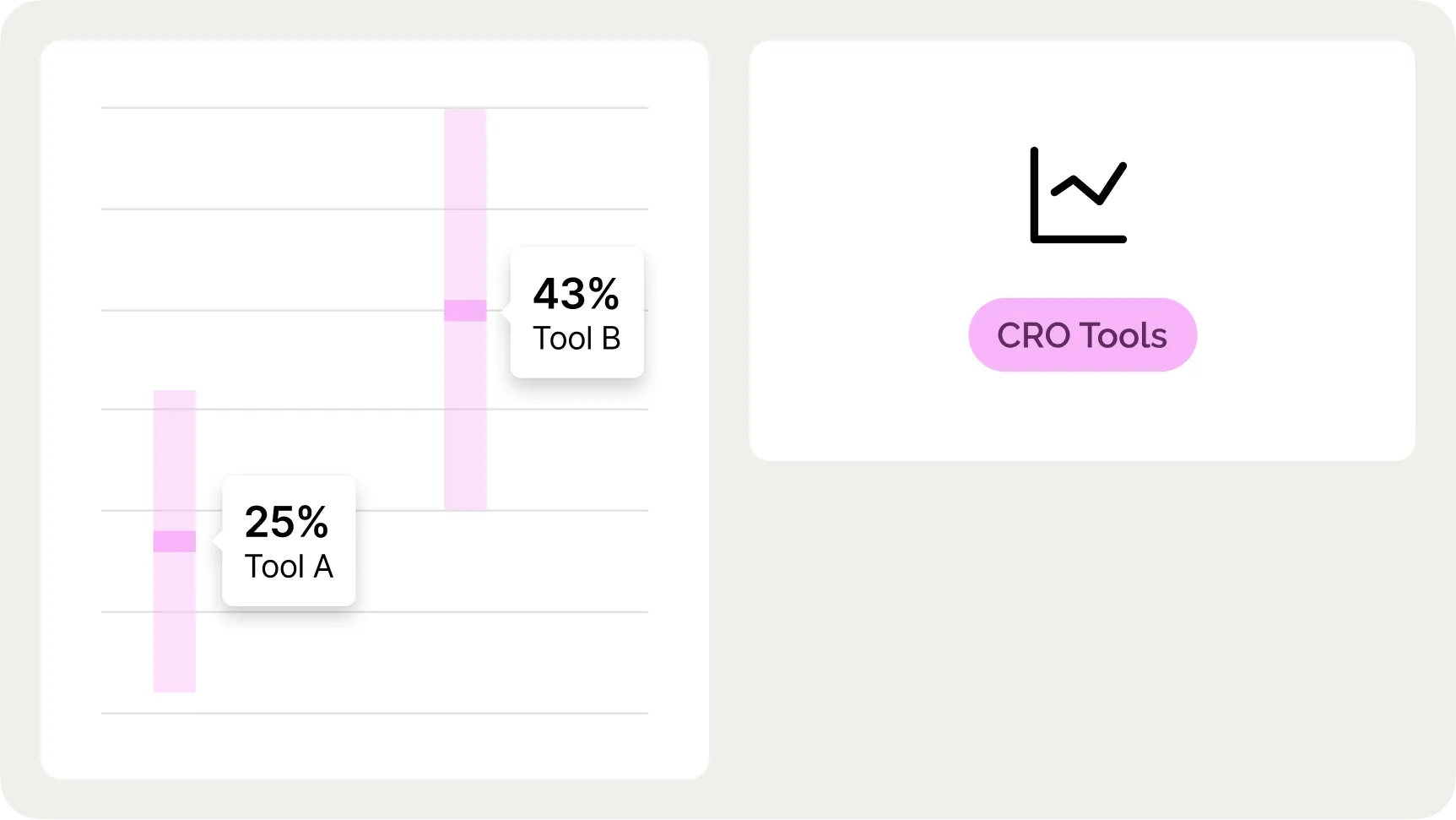Click Tool A's dark pink median marker
This screenshot has height=820, width=1456.
click(175, 541)
